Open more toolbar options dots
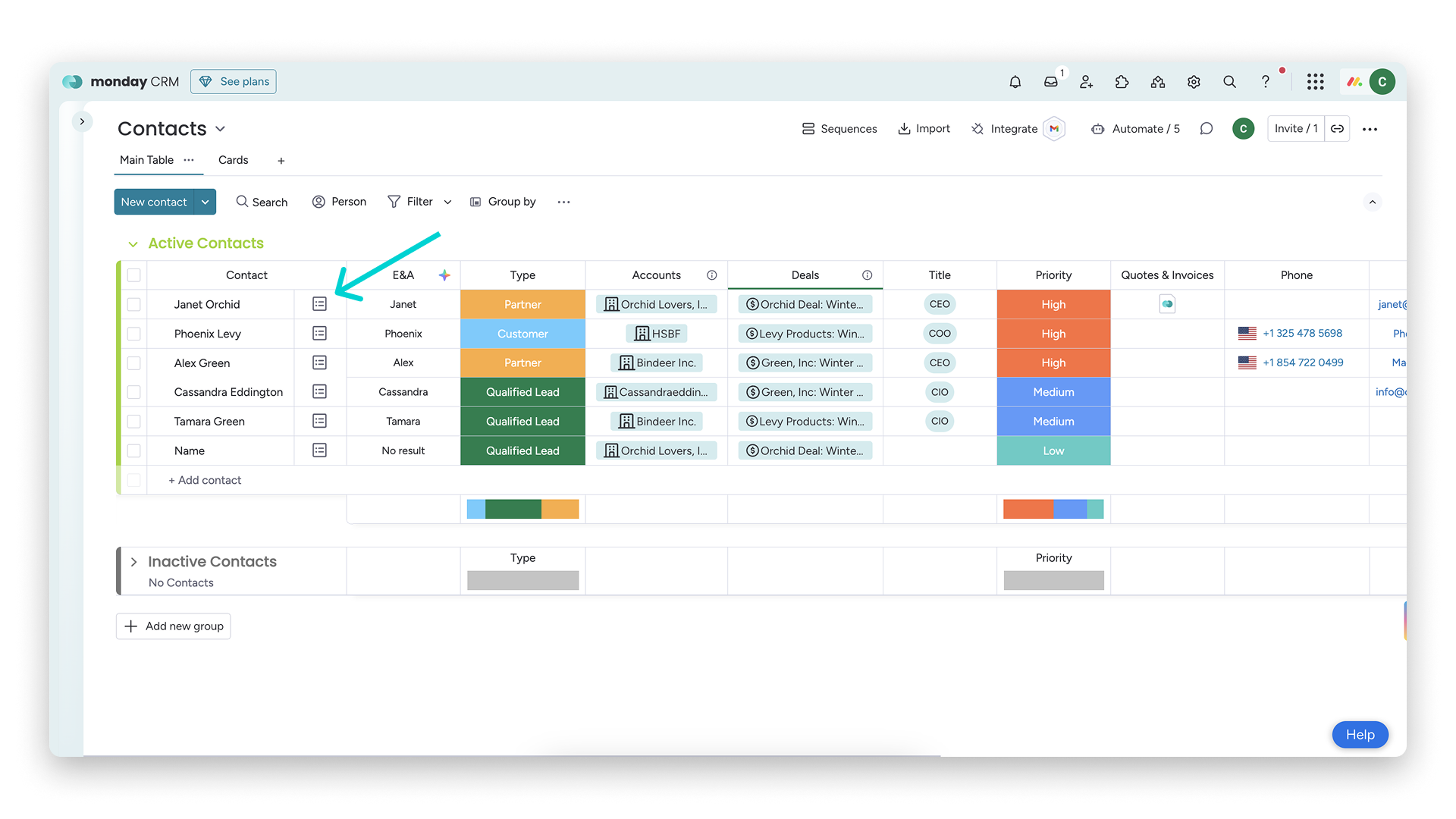The width and height of the screenshot is (1456, 819). coord(563,202)
